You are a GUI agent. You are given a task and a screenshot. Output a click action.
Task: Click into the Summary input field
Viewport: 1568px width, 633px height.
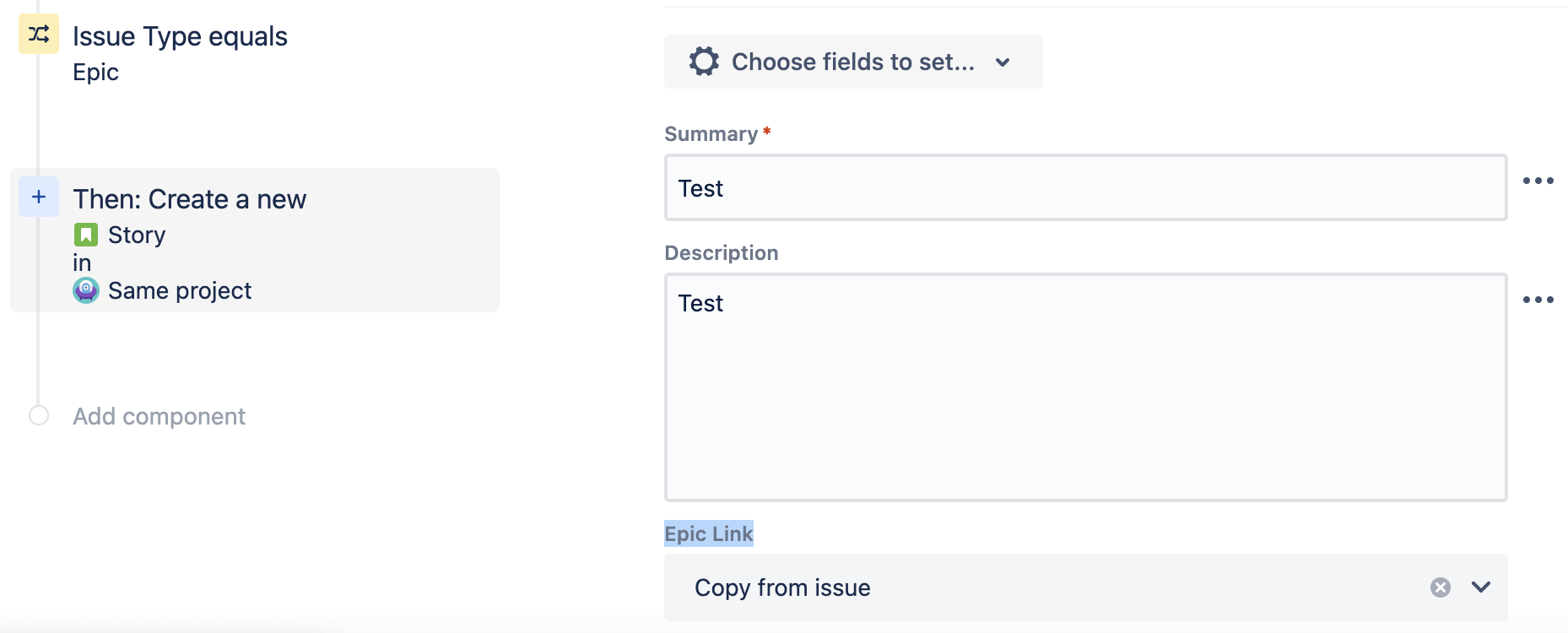(x=1085, y=187)
